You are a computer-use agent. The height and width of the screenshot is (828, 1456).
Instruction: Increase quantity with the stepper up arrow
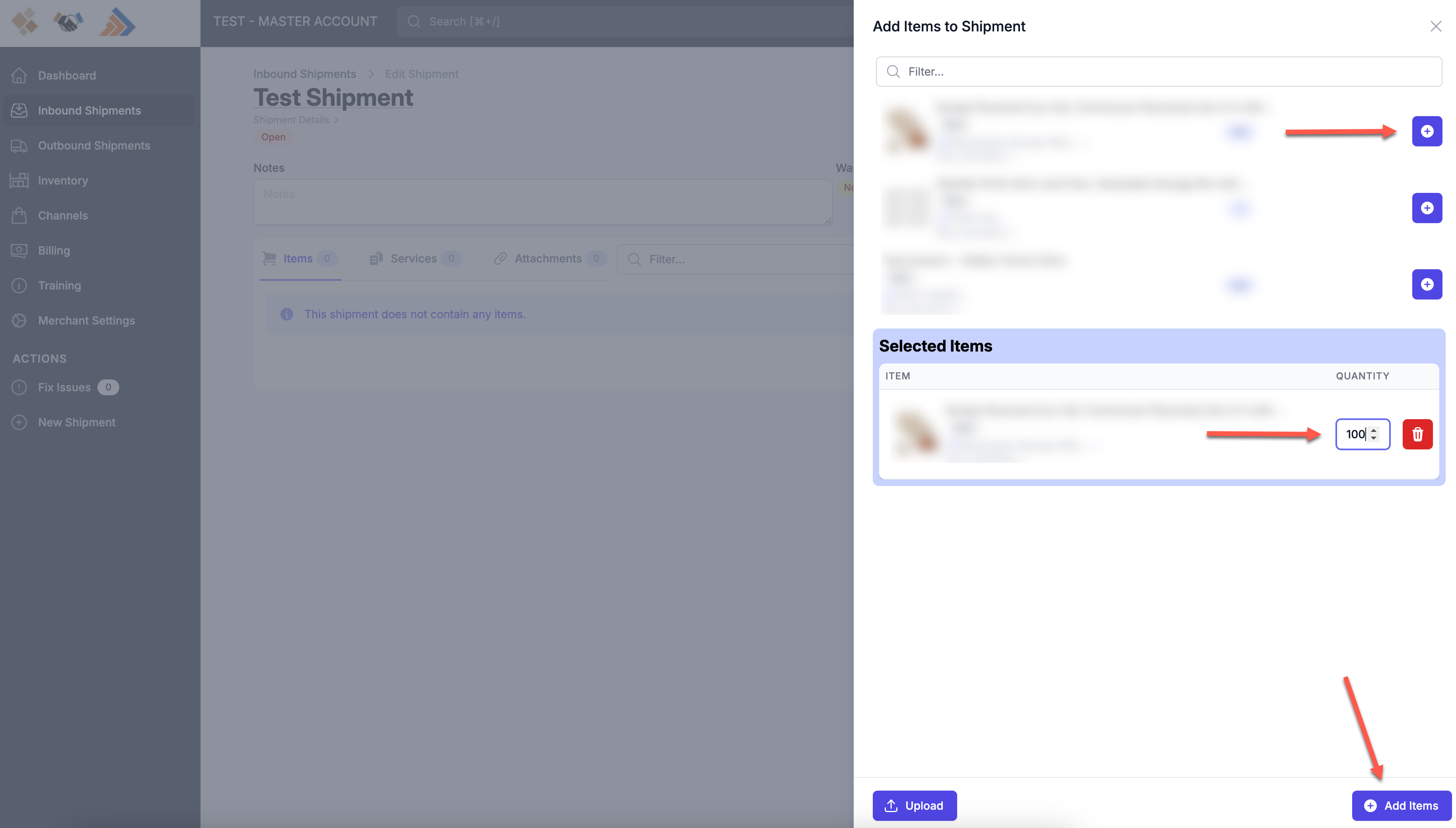click(x=1374, y=430)
